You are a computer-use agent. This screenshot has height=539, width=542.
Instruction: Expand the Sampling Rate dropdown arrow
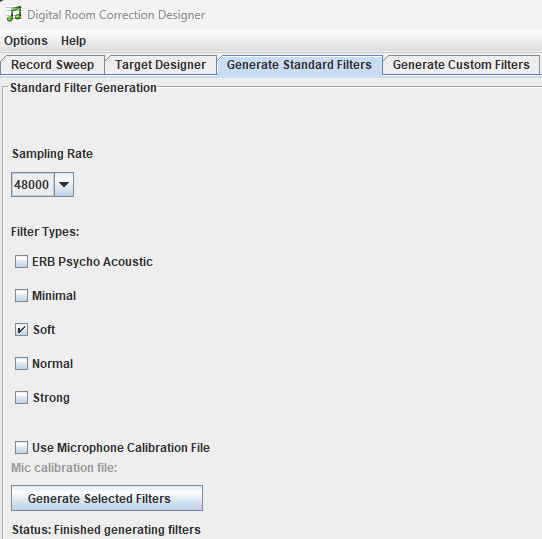click(64, 185)
